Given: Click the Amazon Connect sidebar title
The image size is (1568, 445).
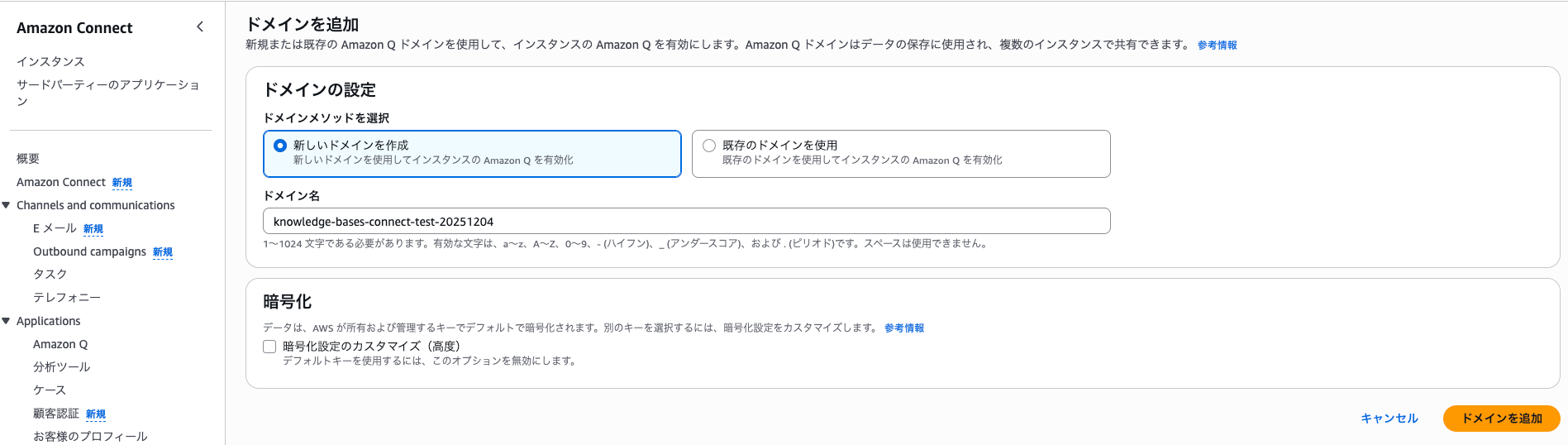Looking at the screenshot, I should point(74,27).
